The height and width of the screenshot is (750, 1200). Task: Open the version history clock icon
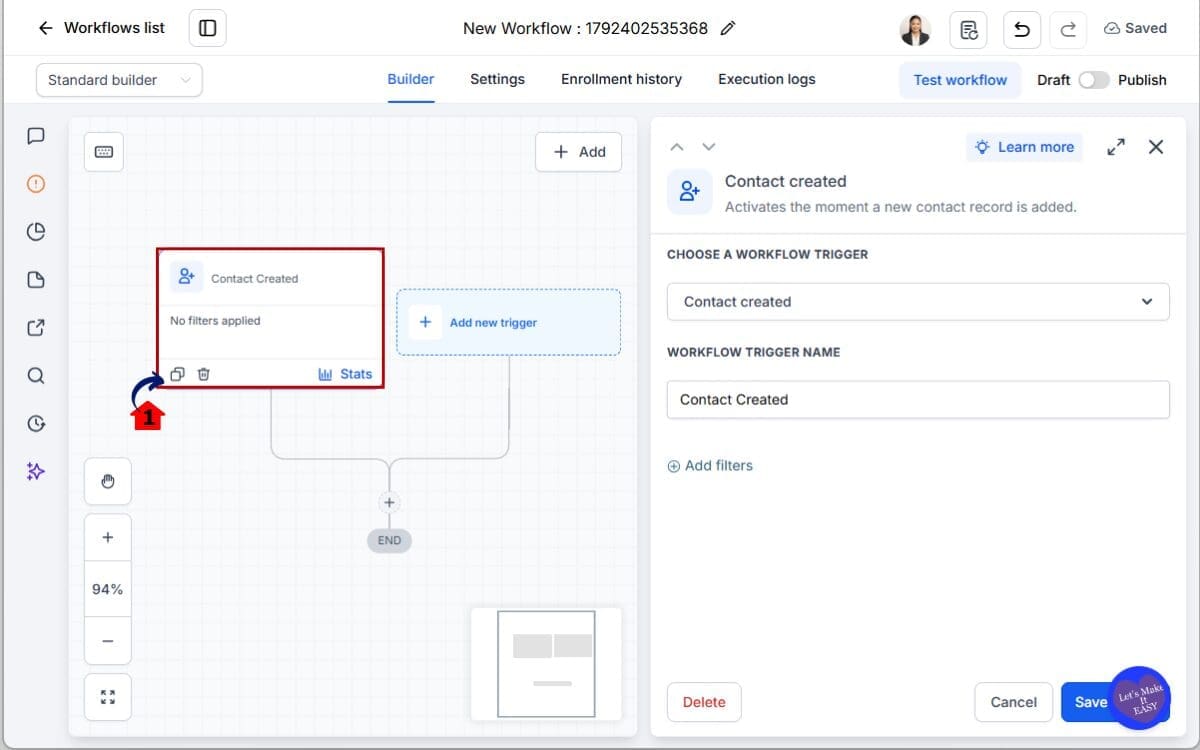[x=36, y=424]
